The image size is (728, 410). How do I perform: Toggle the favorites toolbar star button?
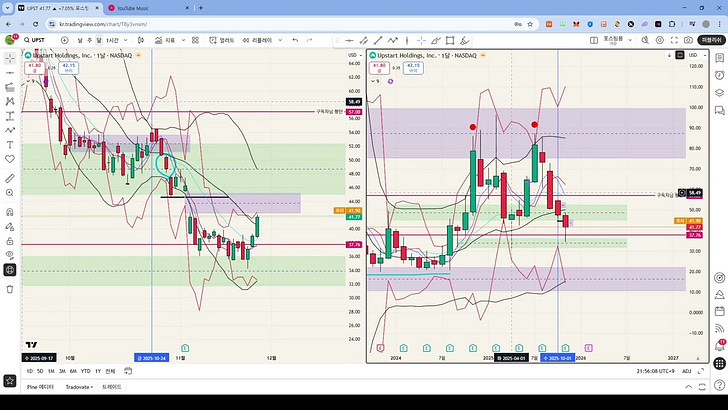tap(10, 381)
